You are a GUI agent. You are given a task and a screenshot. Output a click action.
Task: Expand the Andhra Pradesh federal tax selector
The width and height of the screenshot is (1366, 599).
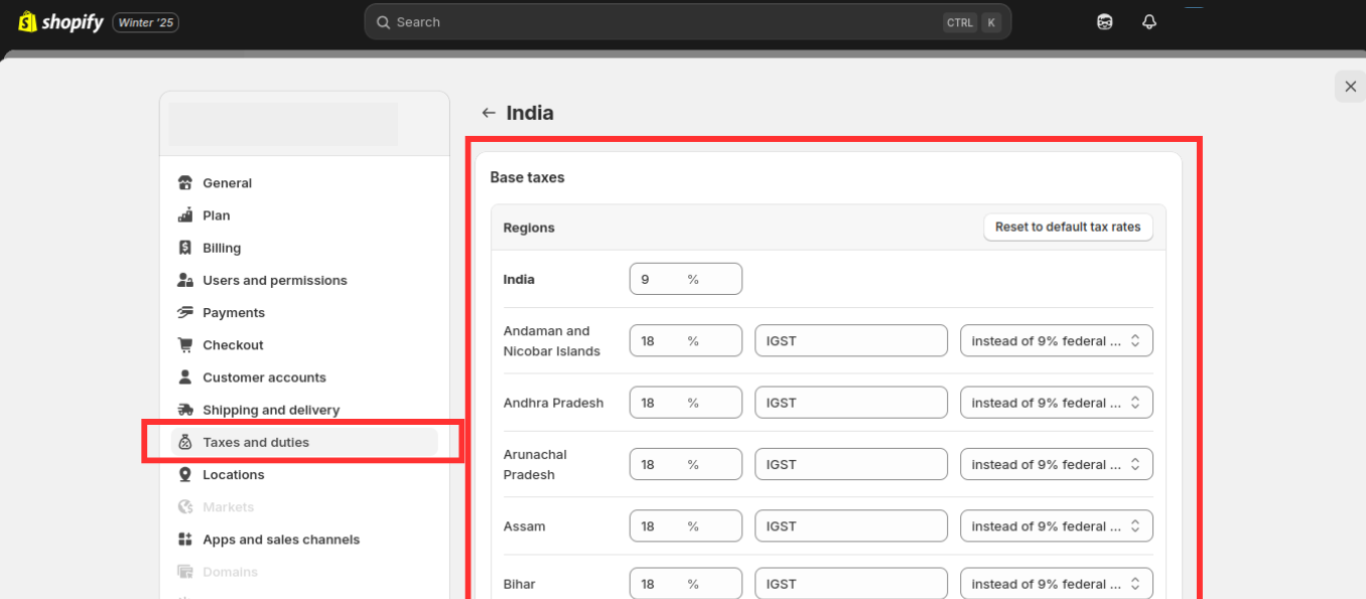pos(1056,402)
